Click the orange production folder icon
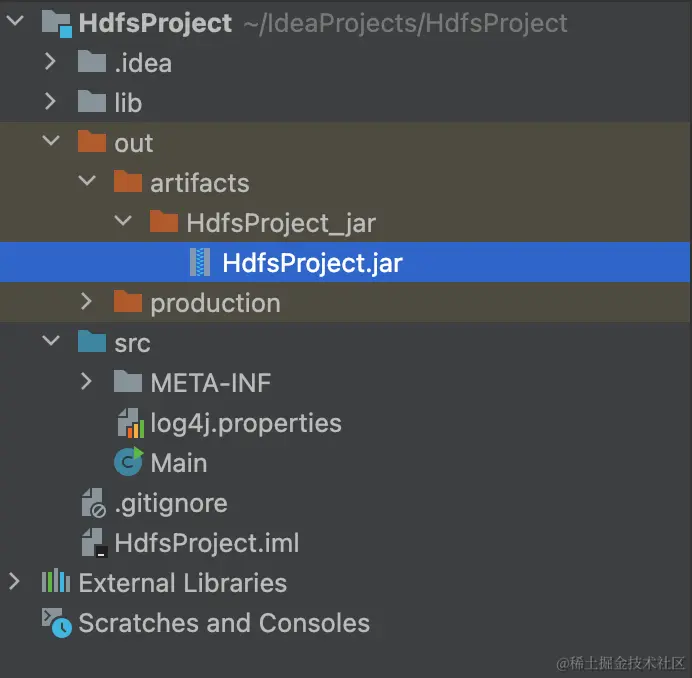The image size is (692, 678). [127, 302]
